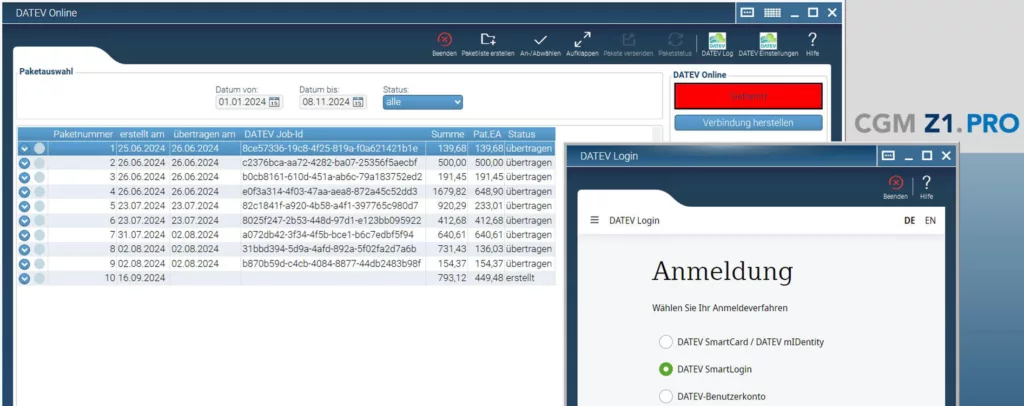
Task: Click date 31.07.2024 in erstellt am column
Action: pos(143,234)
